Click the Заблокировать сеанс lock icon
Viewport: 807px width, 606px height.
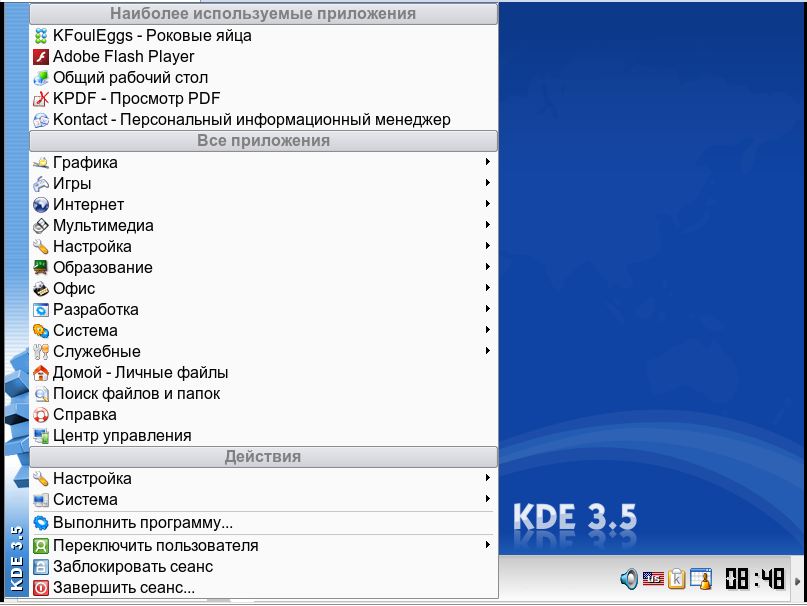click(41, 567)
